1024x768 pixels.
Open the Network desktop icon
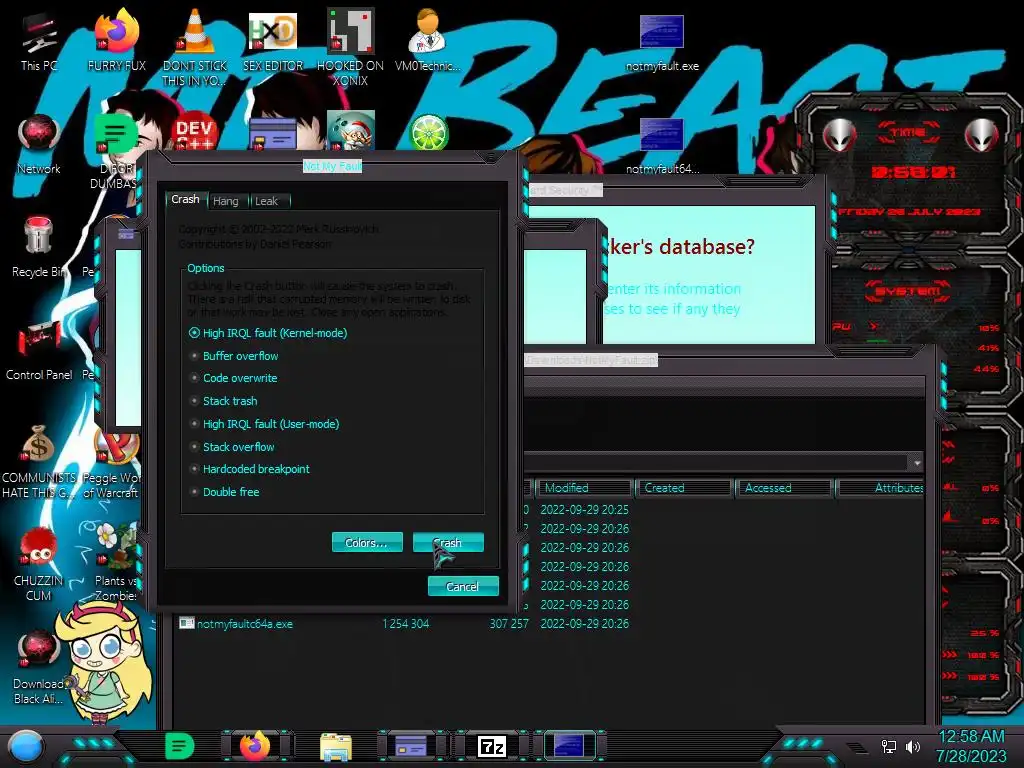point(39,144)
